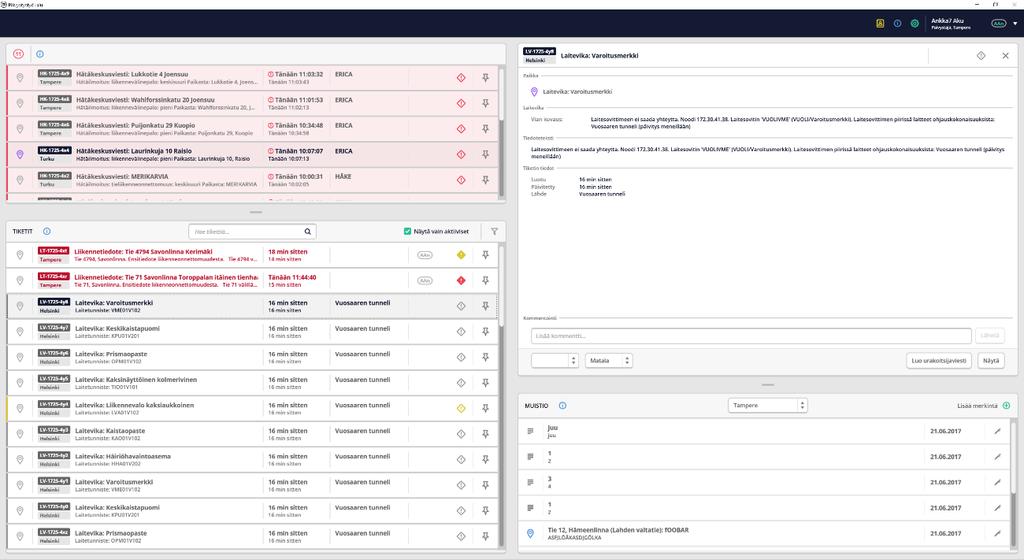Click the Lähetä comment send button

click(x=989, y=335)
